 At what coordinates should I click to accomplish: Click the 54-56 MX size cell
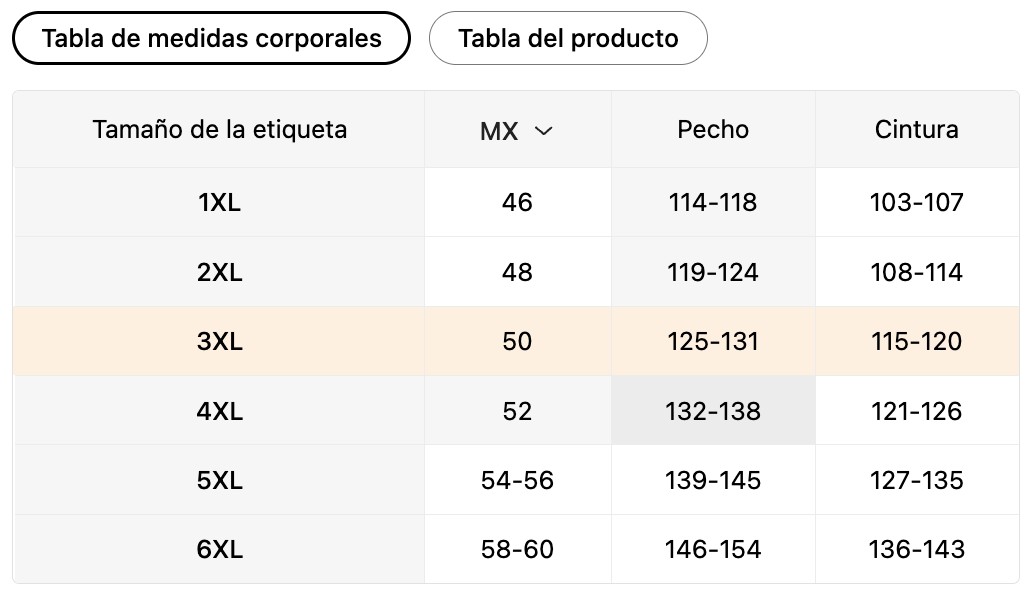517,480
